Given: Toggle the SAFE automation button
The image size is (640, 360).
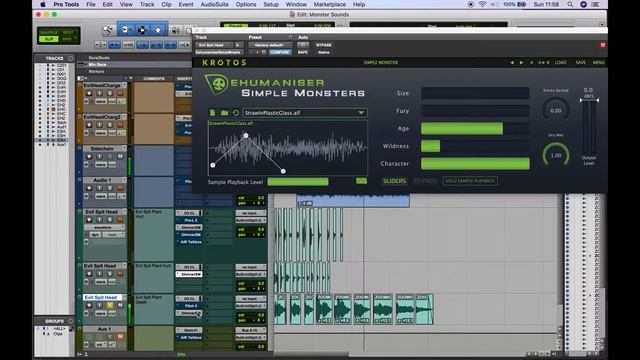Looking at the screenshot, I should click(303, 52).
